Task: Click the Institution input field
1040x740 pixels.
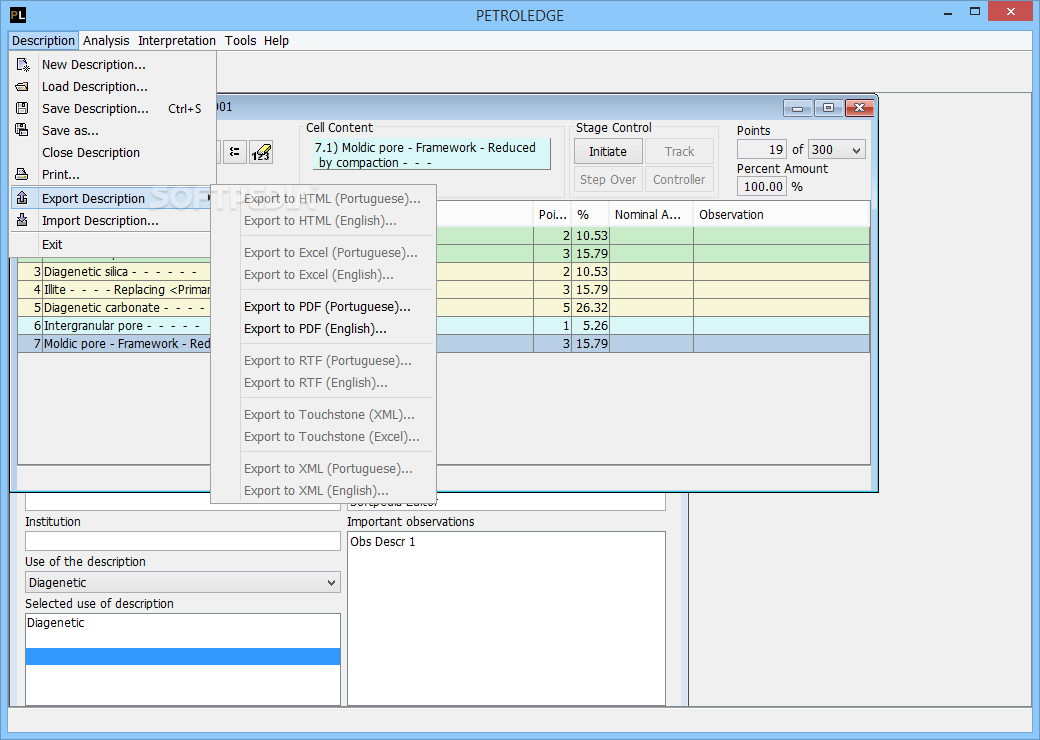Action: coord(182,541)
